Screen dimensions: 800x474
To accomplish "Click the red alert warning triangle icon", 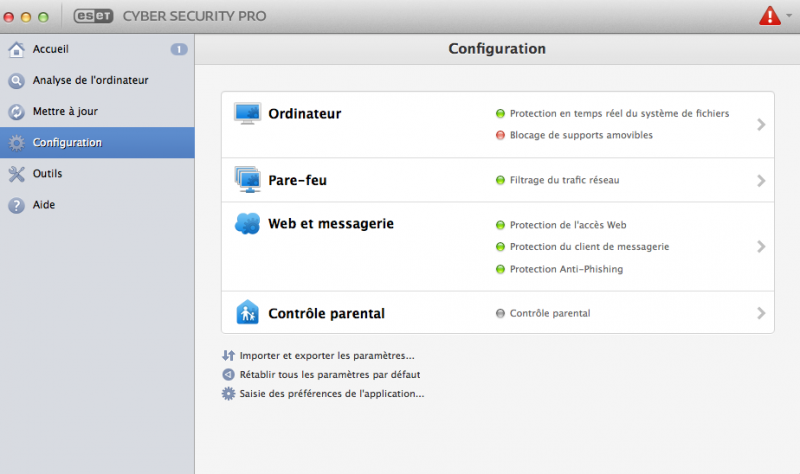I will pos(770,16).
